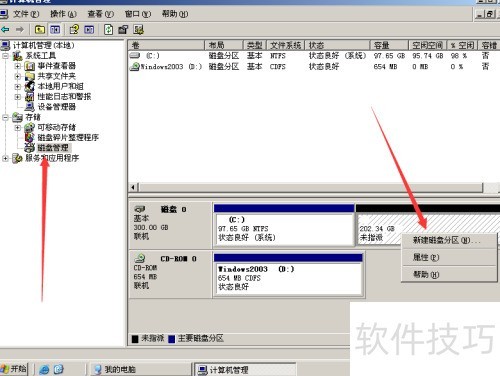Click the toolbar icon right of Refresh
Screen dimensions: 500x376
pos(123,30)
